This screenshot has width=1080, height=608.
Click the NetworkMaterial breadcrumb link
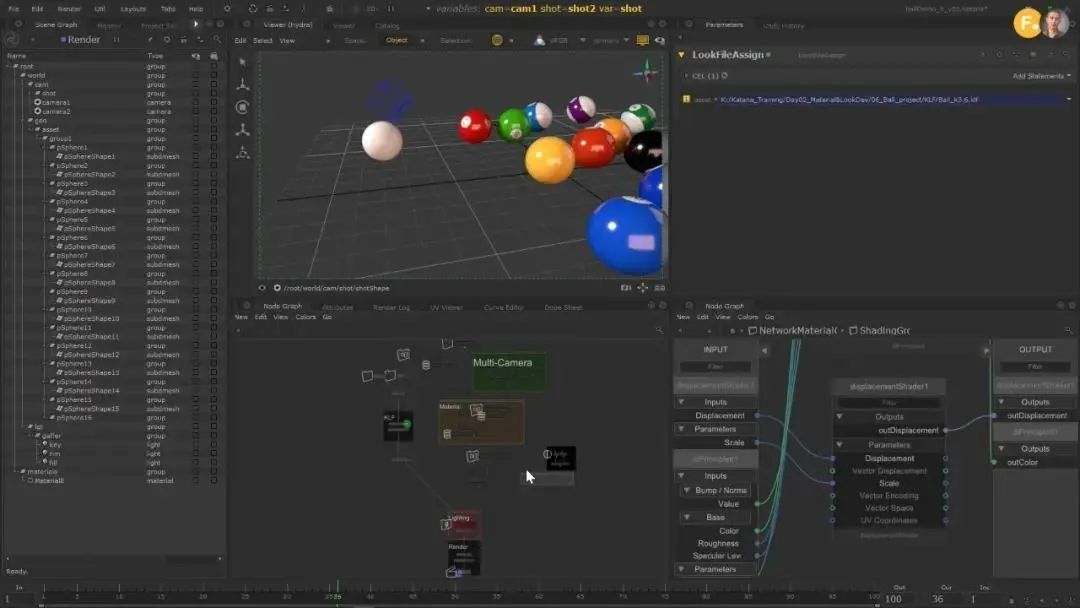(x=797, y=331)
